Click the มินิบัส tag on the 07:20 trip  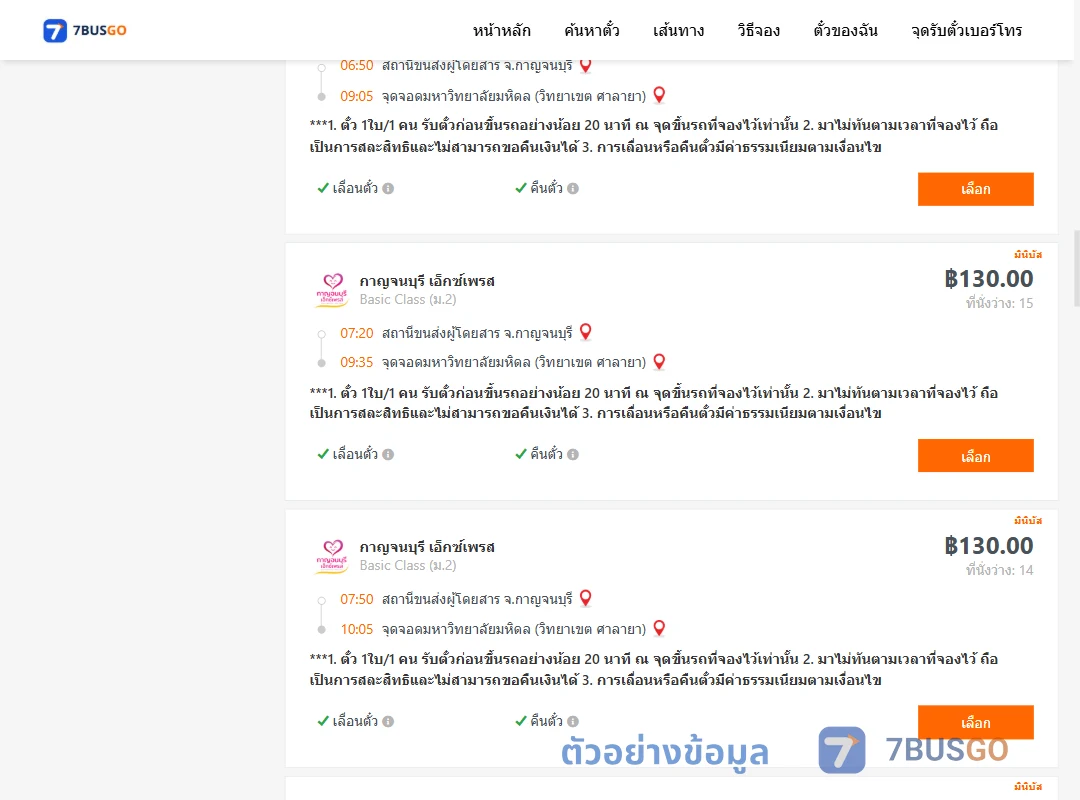(x=1027, y=254)
